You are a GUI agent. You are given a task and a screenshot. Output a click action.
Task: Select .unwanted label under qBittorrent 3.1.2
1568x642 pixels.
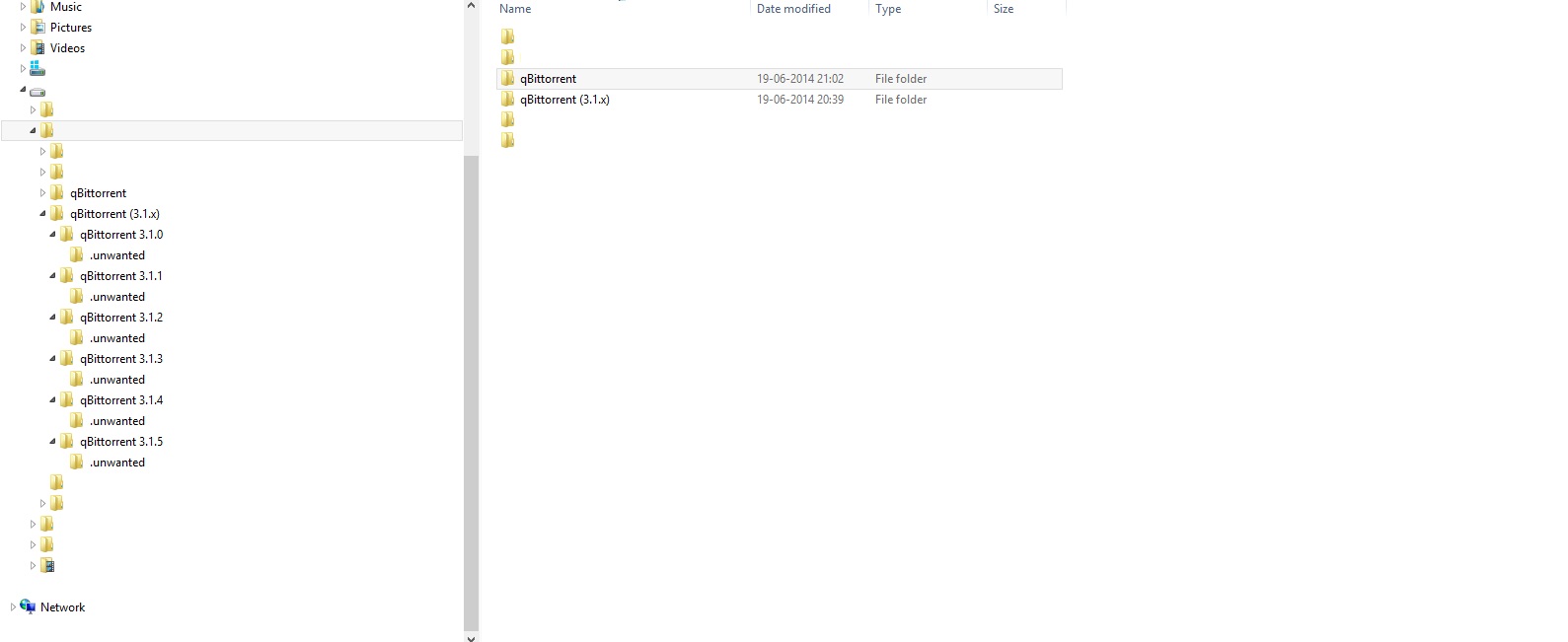point(117,338)
